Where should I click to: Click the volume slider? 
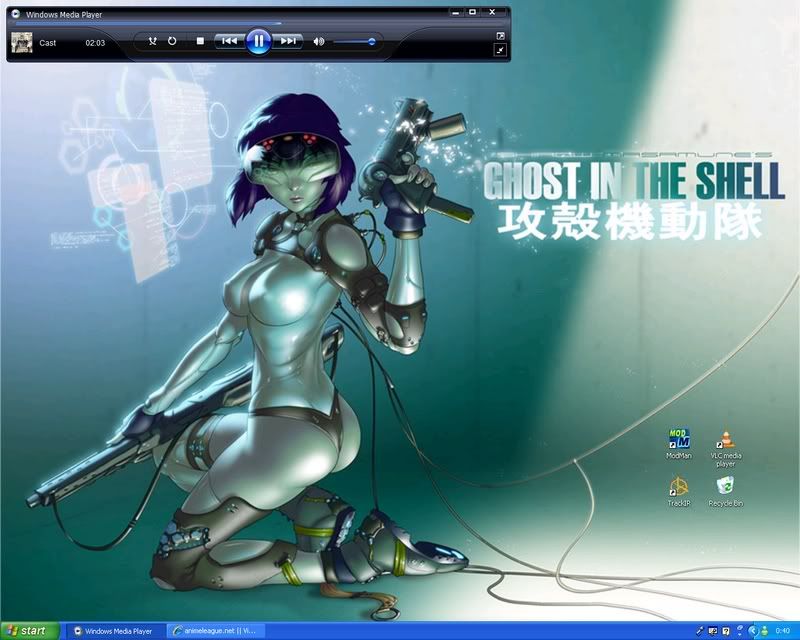pos(355,42)
